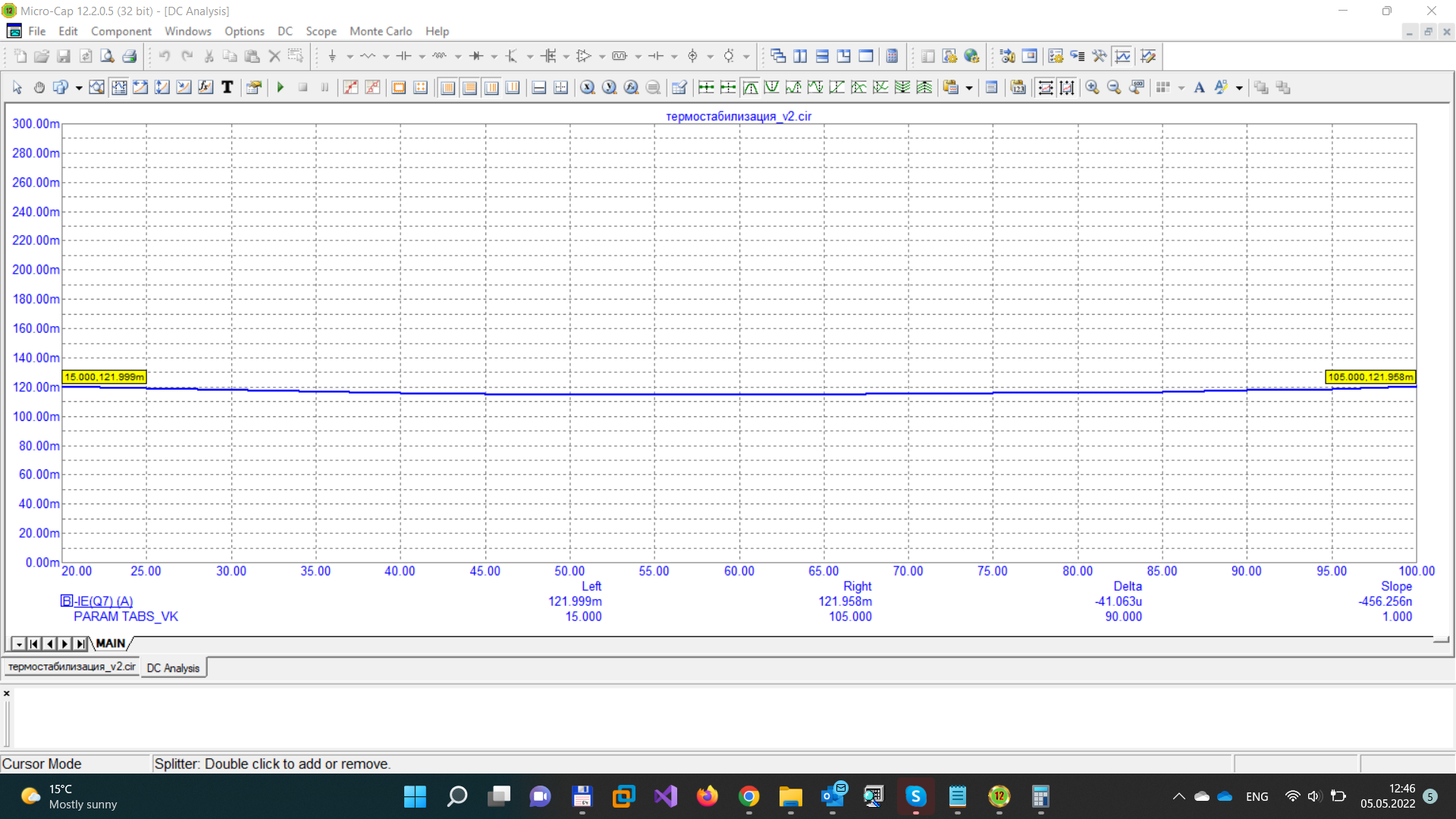Screen dimensions: 1456x819
Task: Open the Monte Carlo menu
Action: [381, 31]
